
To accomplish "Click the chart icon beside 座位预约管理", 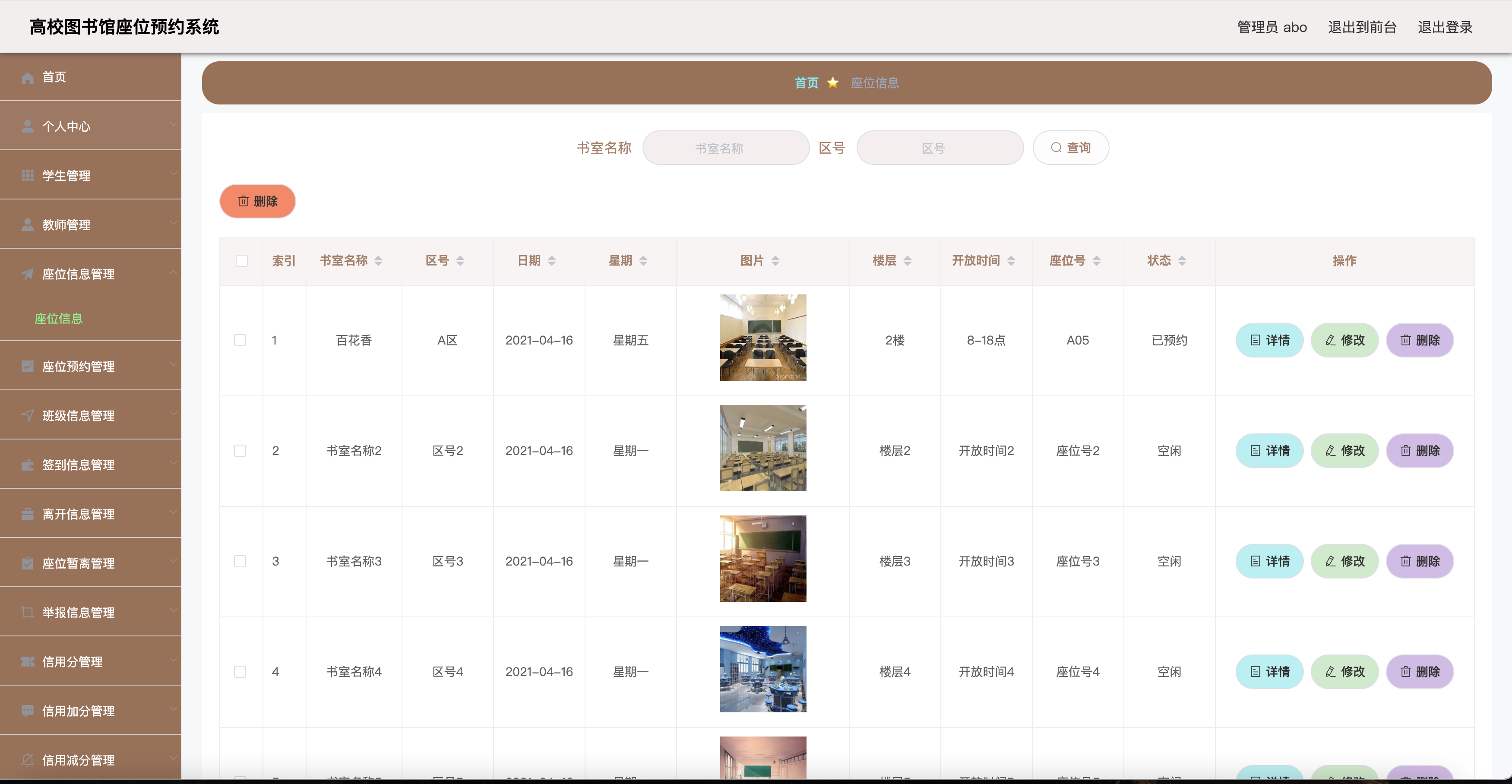I will (28, 367).
